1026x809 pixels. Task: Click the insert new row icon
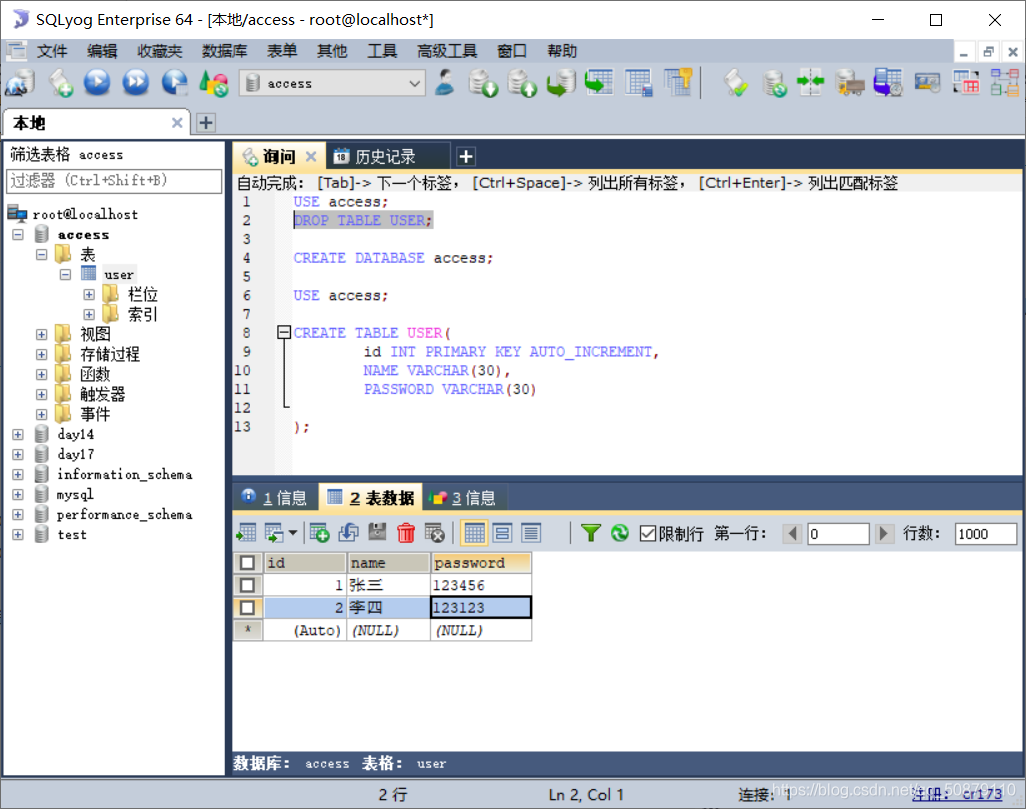click(x=319, y=533)
